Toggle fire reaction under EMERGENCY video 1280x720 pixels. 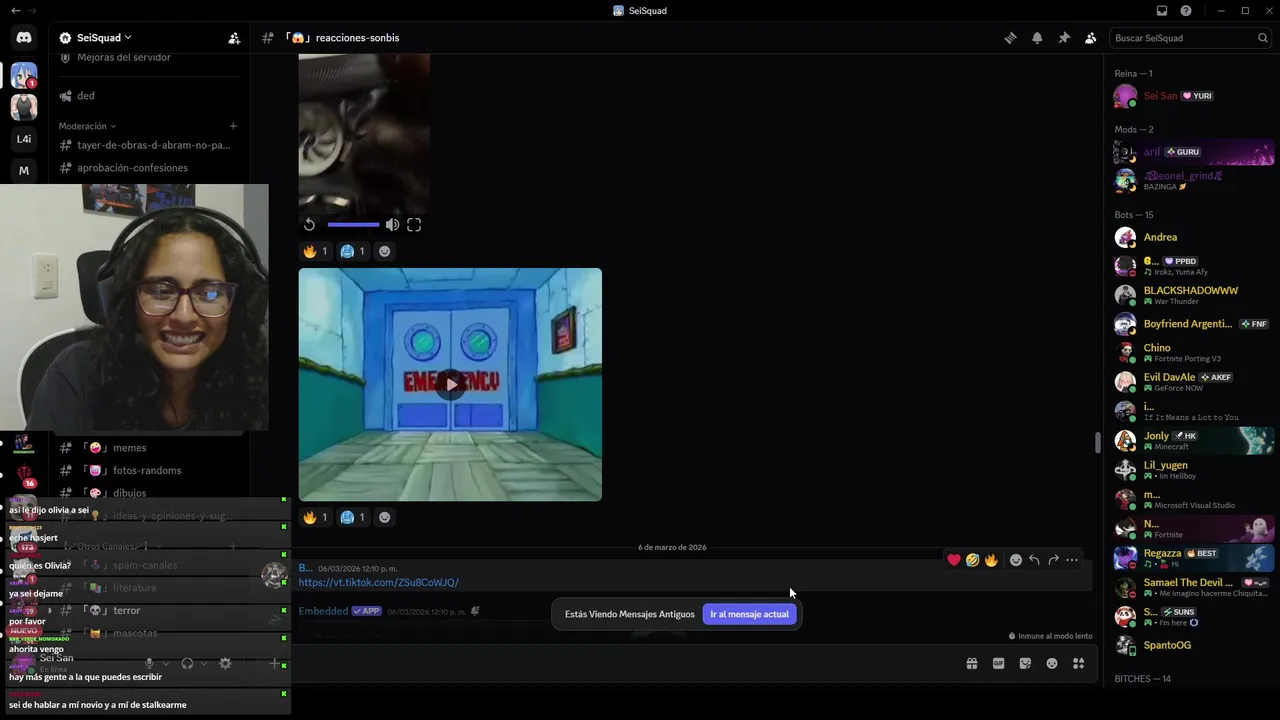(315, 517)
